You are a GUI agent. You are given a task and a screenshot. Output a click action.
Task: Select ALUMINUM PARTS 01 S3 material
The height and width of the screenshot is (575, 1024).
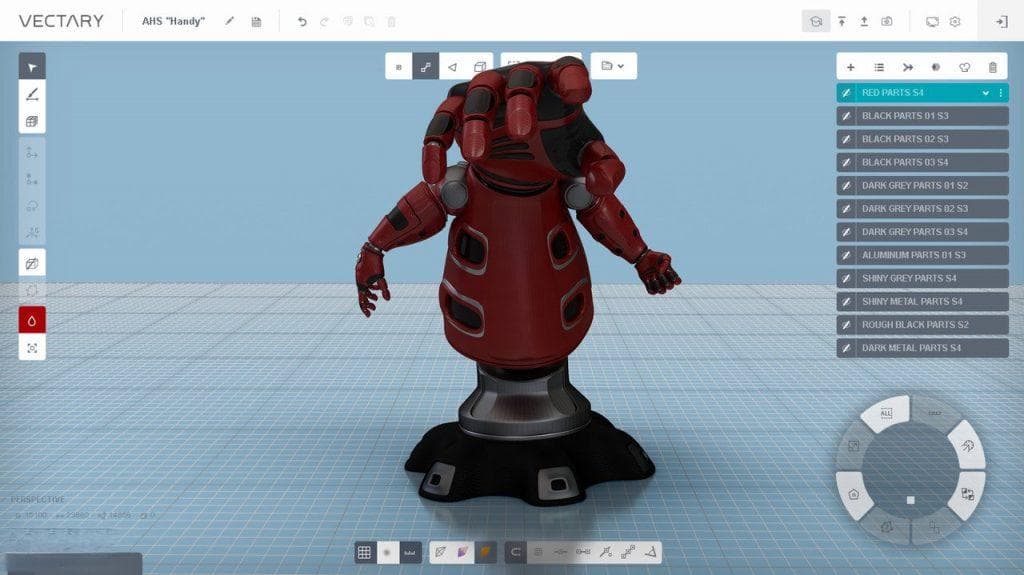922,255
